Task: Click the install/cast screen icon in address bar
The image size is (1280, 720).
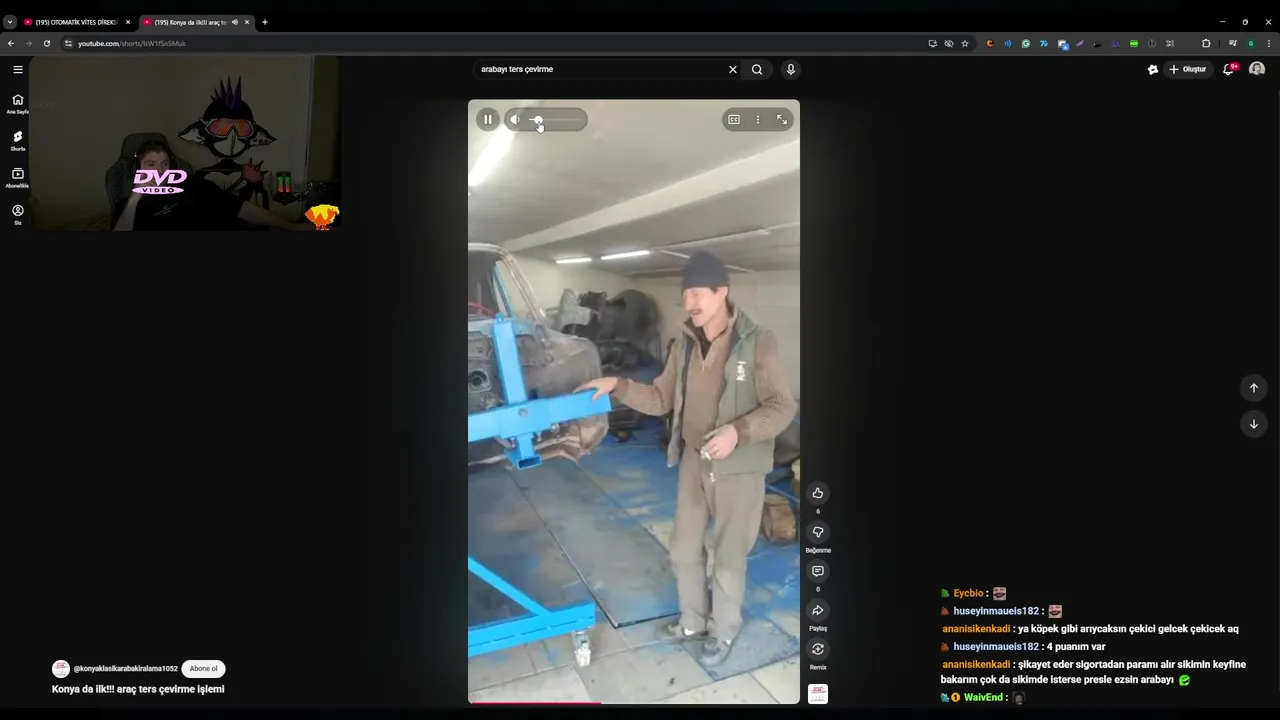Action: point(933,43)
